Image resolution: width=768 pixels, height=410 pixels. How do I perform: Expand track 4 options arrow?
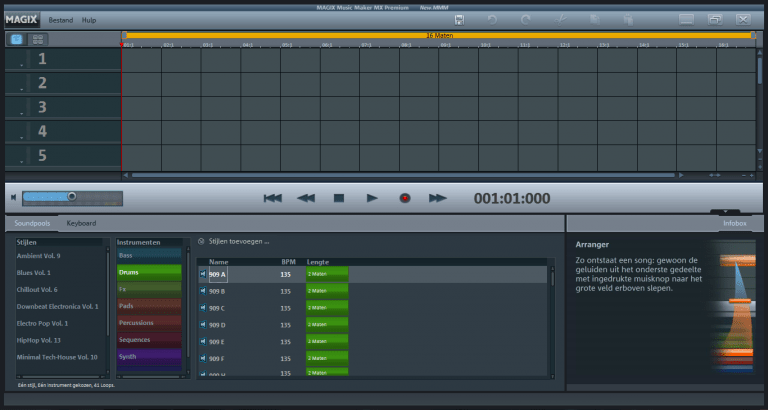[x=22, y=138]
